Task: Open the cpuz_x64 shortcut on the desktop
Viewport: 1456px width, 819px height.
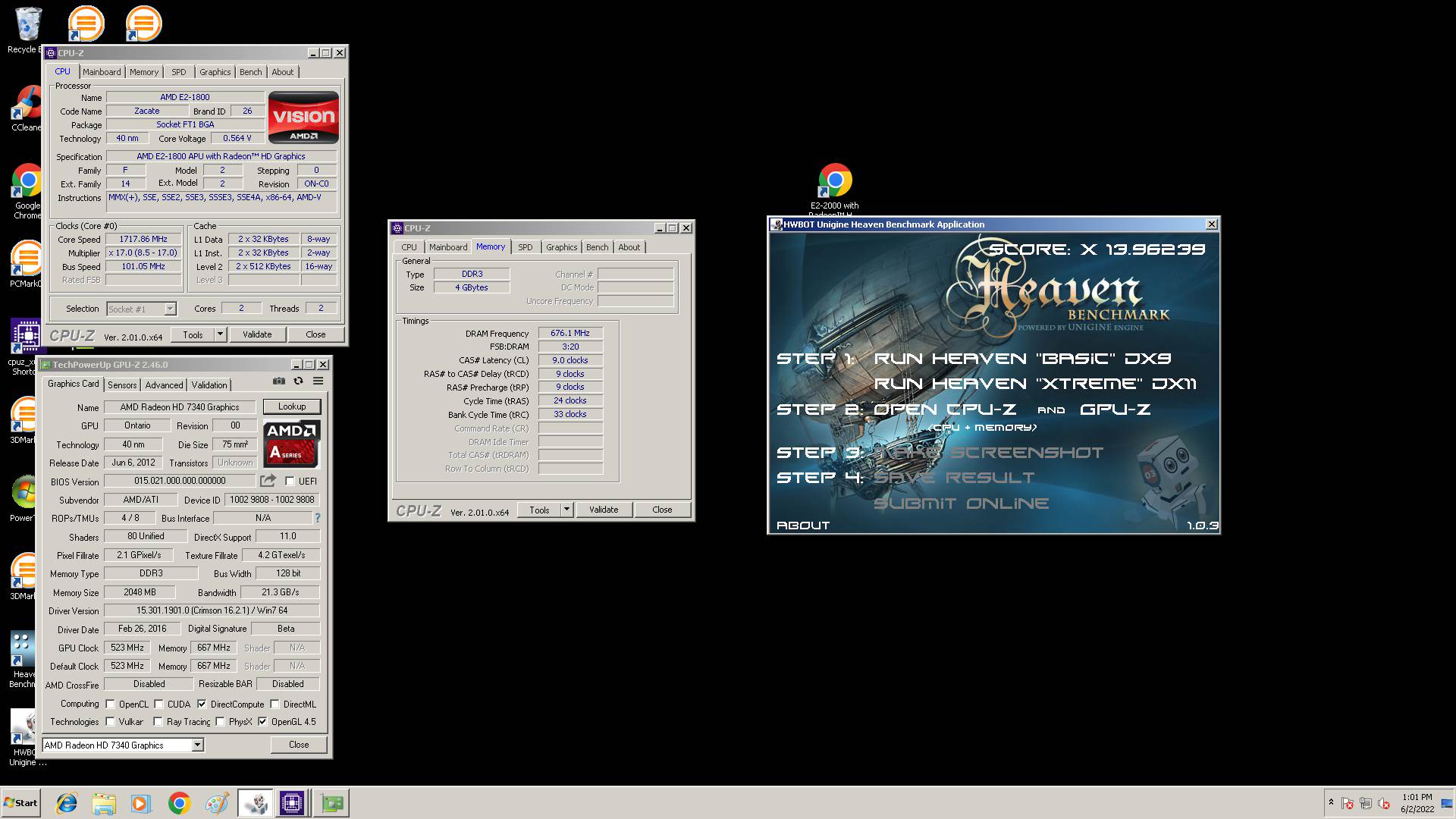Action: pyautogui.click(x=26, y=347)
